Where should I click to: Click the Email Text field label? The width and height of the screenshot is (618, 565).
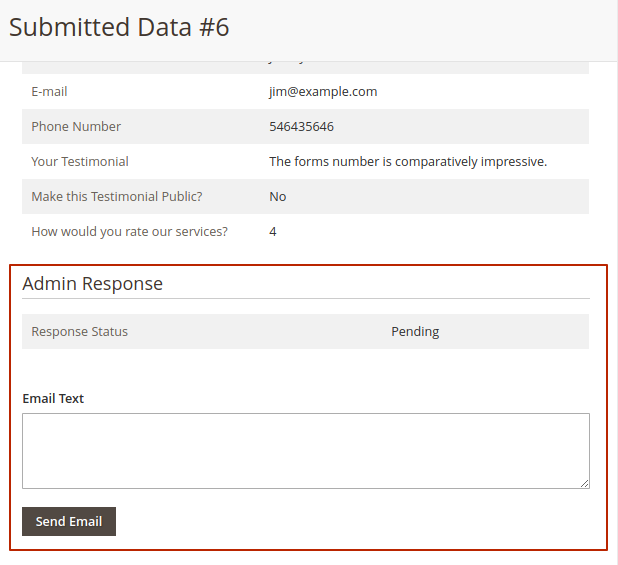[53, 398]
